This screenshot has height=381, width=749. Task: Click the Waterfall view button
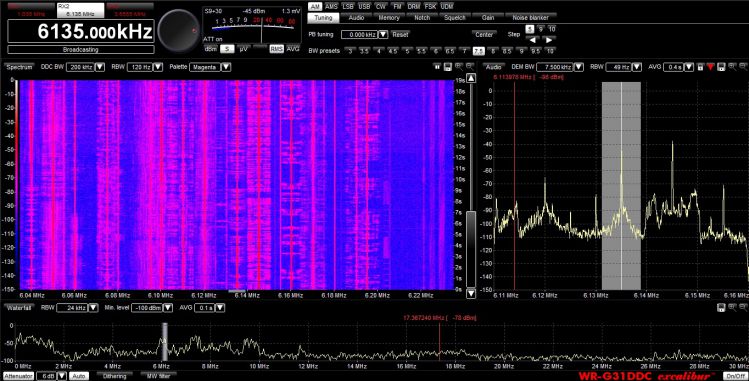[19, 308]
